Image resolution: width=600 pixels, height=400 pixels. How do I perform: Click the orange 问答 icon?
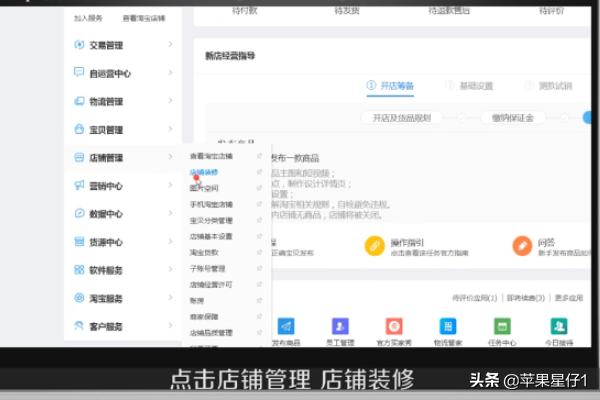(x=522, y=246)
